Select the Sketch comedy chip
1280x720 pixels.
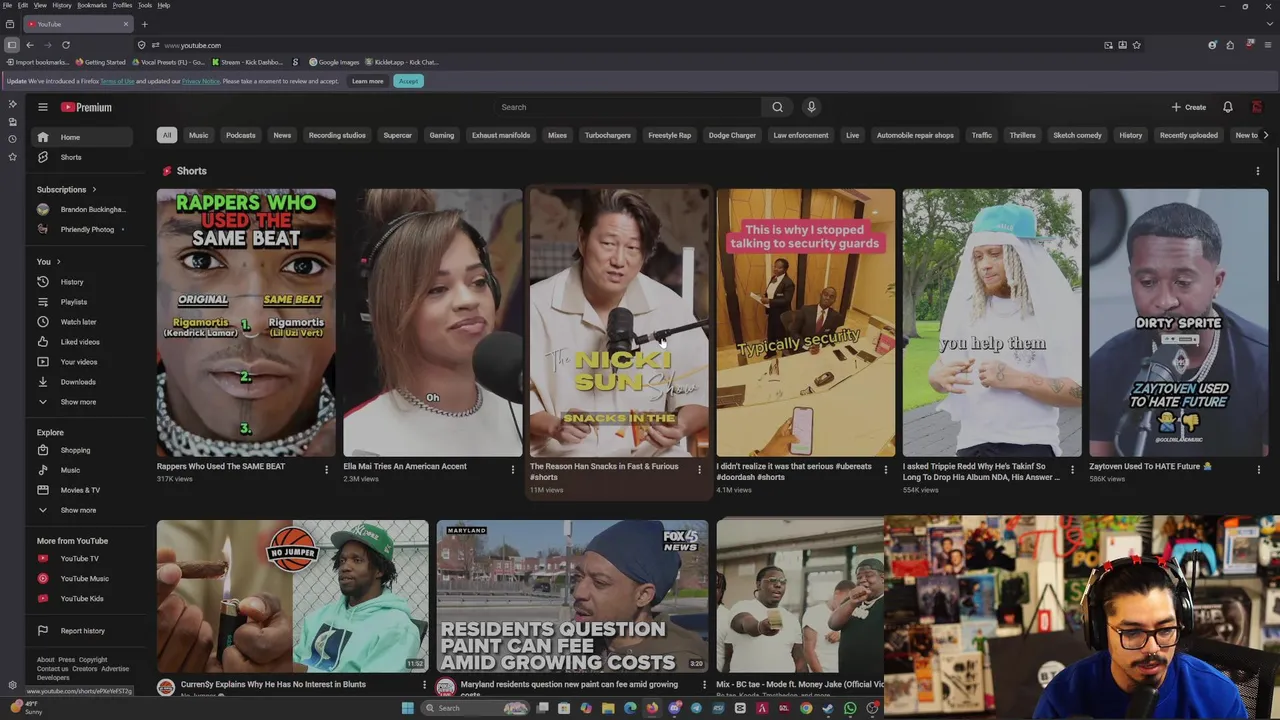click(1077, 135)
